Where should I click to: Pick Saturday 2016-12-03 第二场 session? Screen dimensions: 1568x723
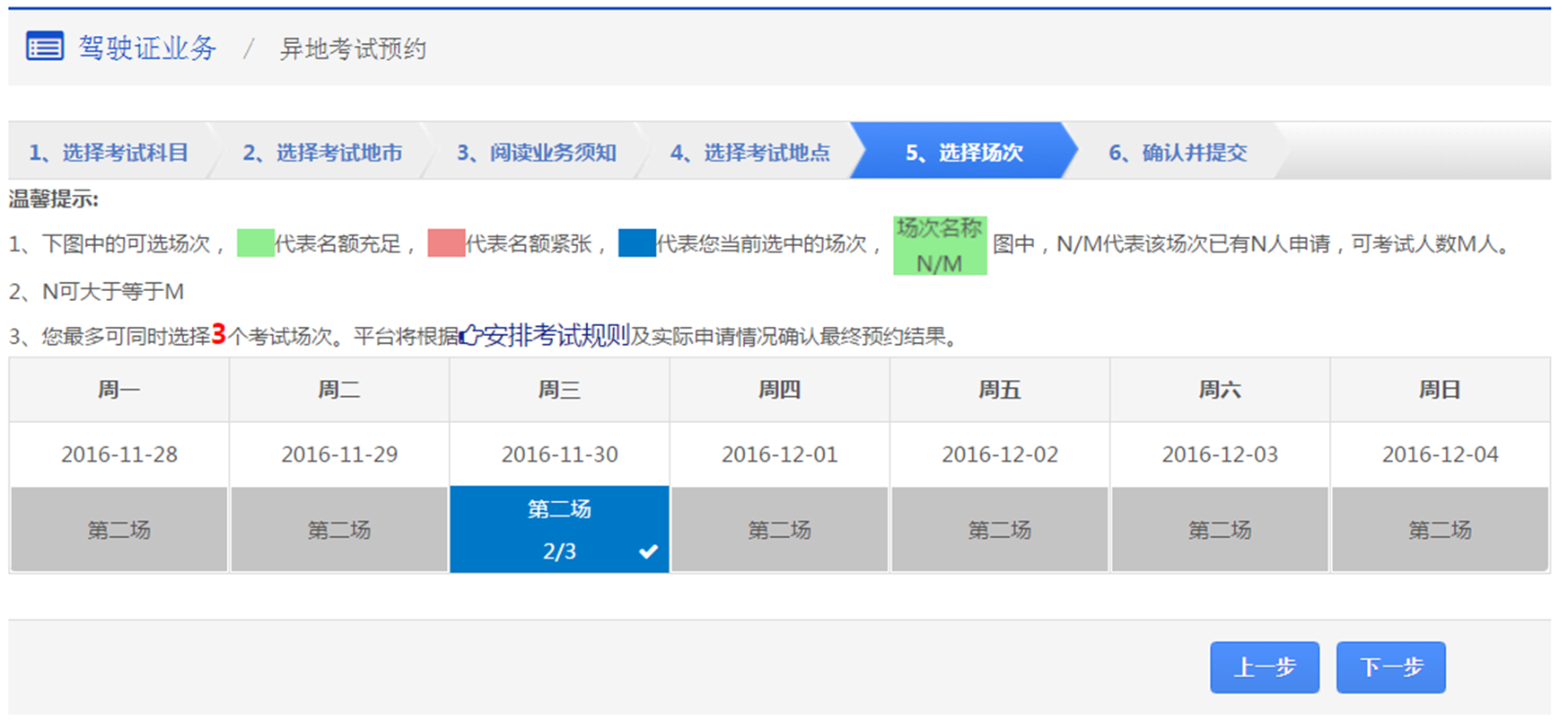[x=1220, y=530]
